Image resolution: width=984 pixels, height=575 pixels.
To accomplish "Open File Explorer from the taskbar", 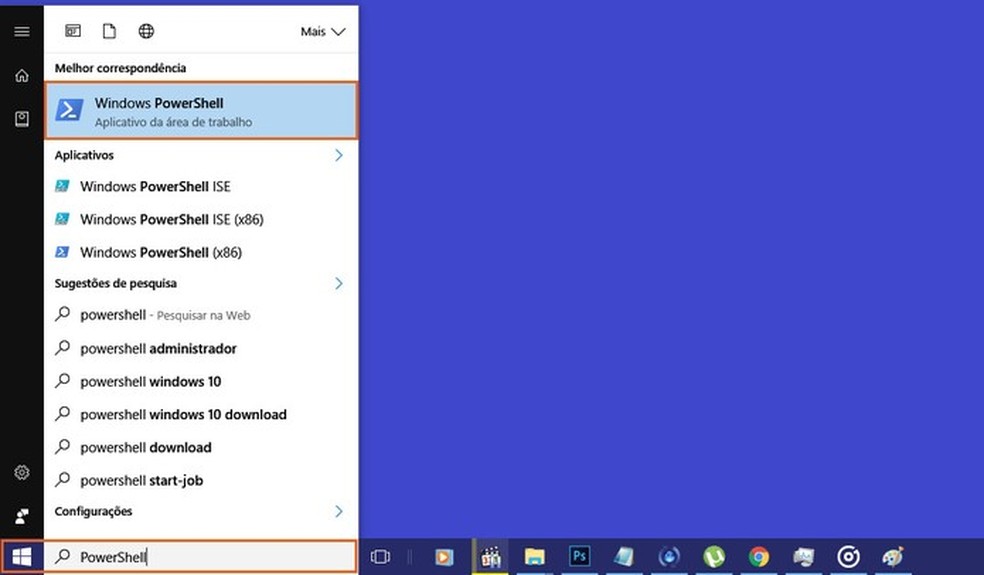I will tap(535, 557).
